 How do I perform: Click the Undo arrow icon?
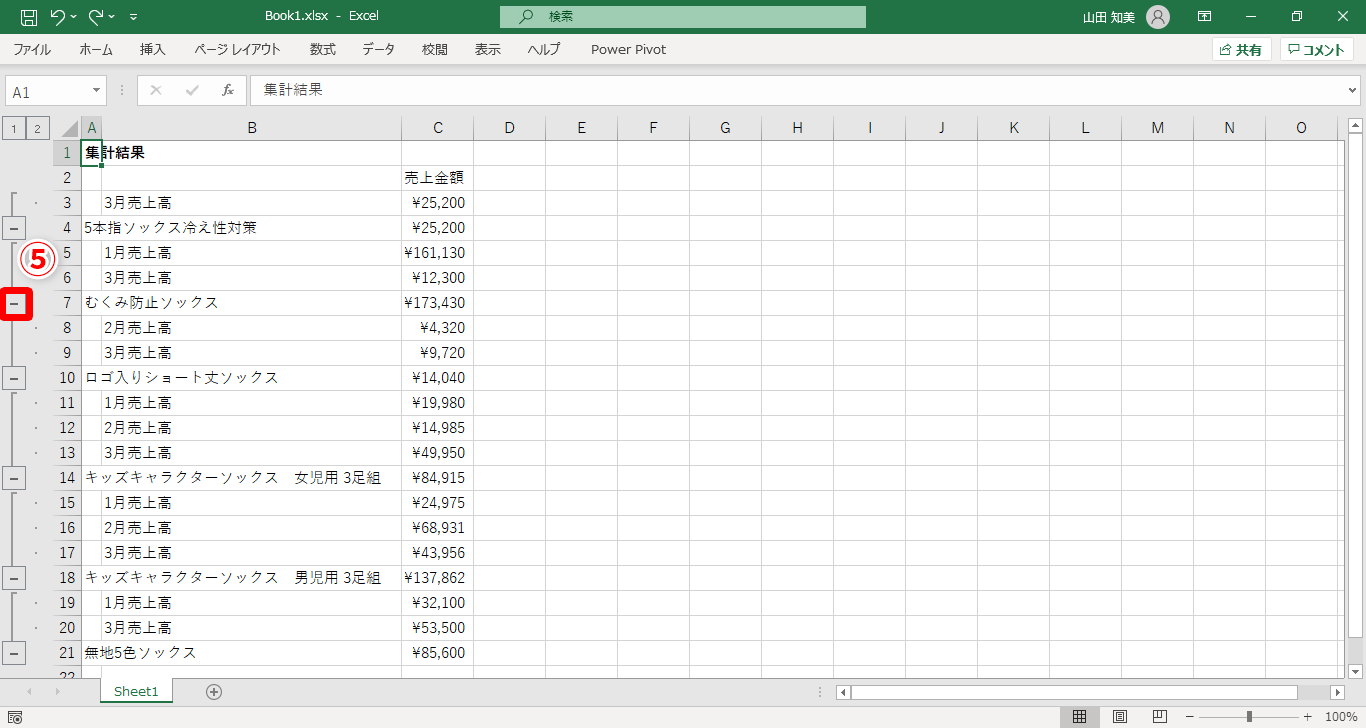pyautogui.click(x=57, y=17)
